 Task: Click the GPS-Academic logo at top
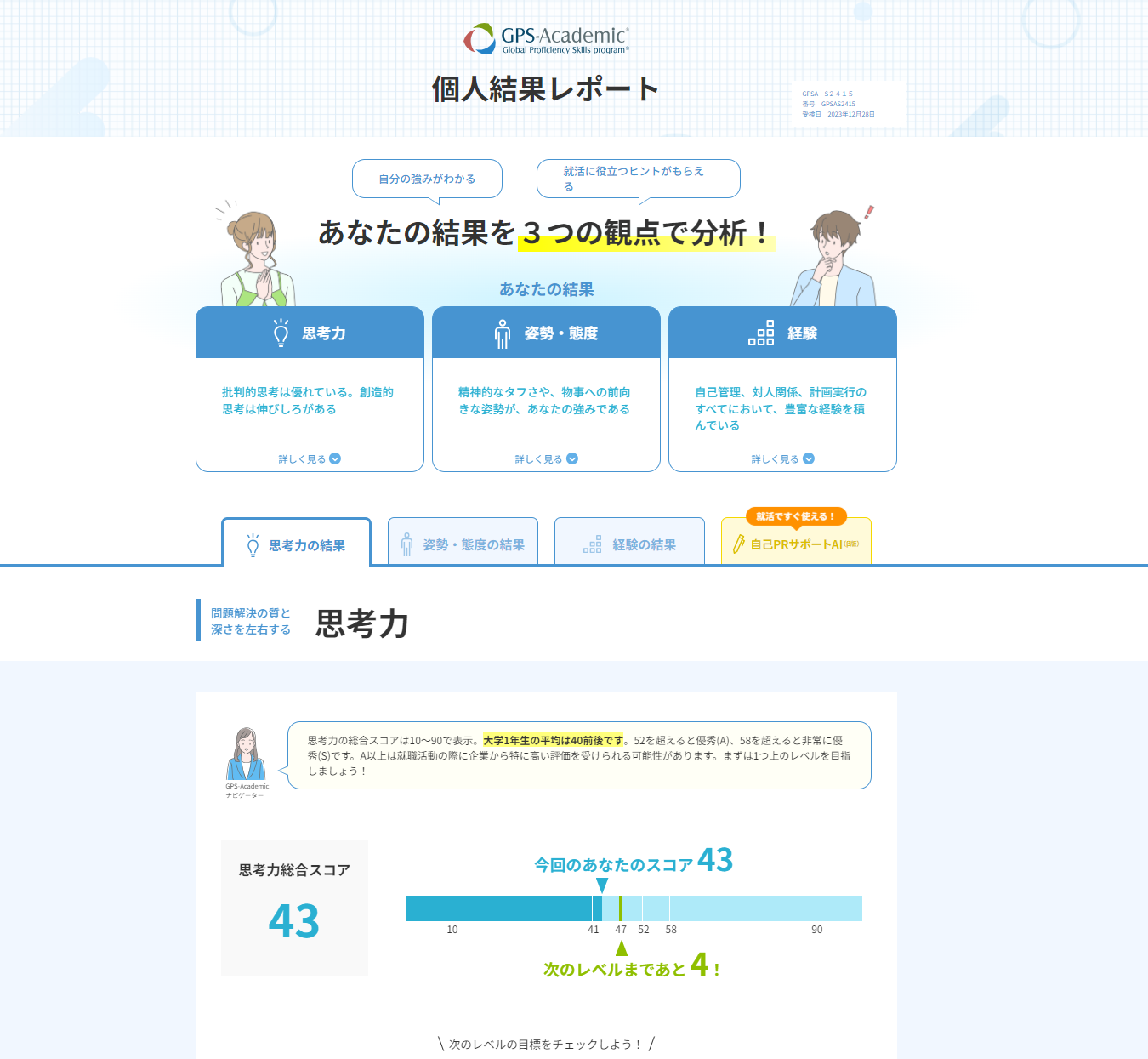[546, 39]
